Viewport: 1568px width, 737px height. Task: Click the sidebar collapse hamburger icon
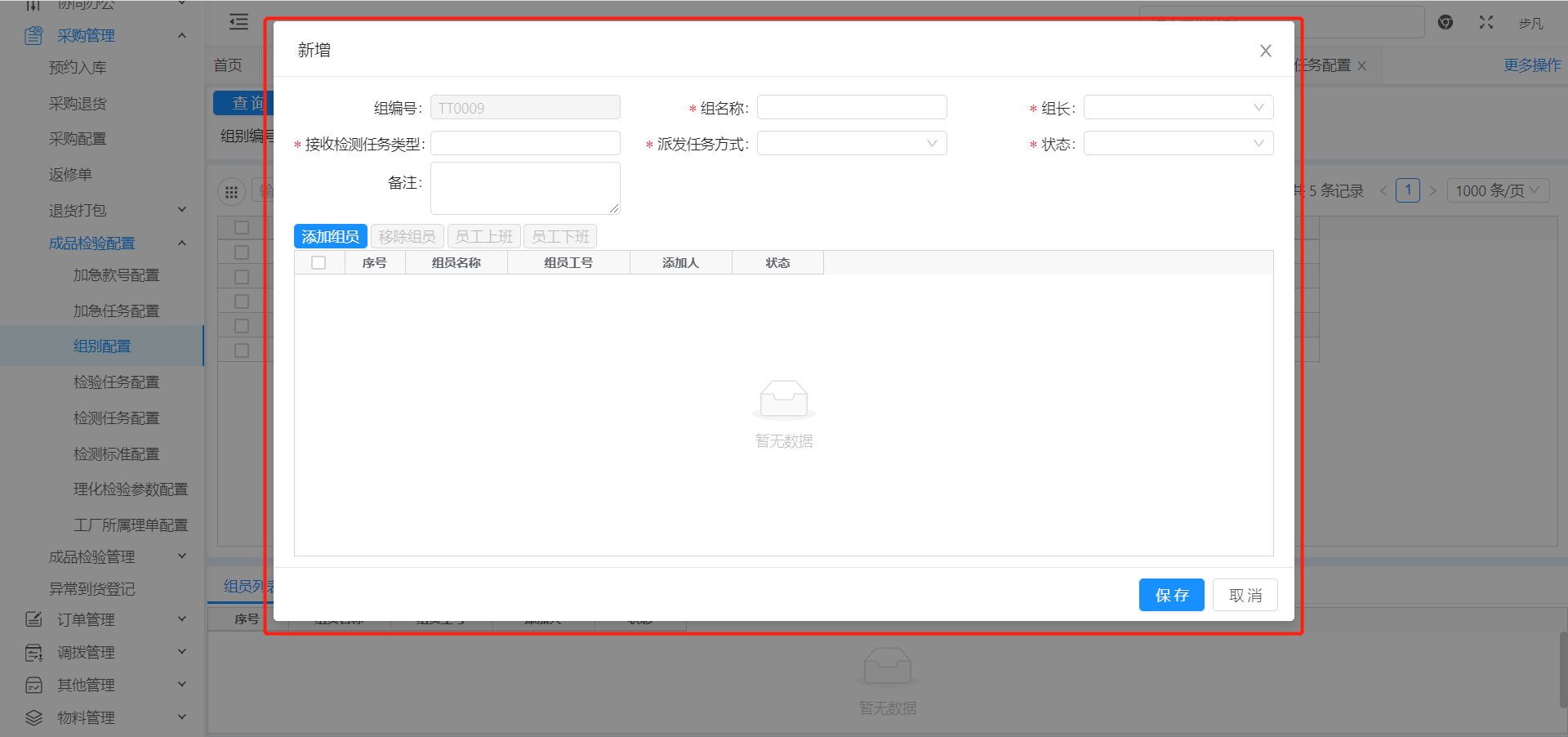point(238,22)
